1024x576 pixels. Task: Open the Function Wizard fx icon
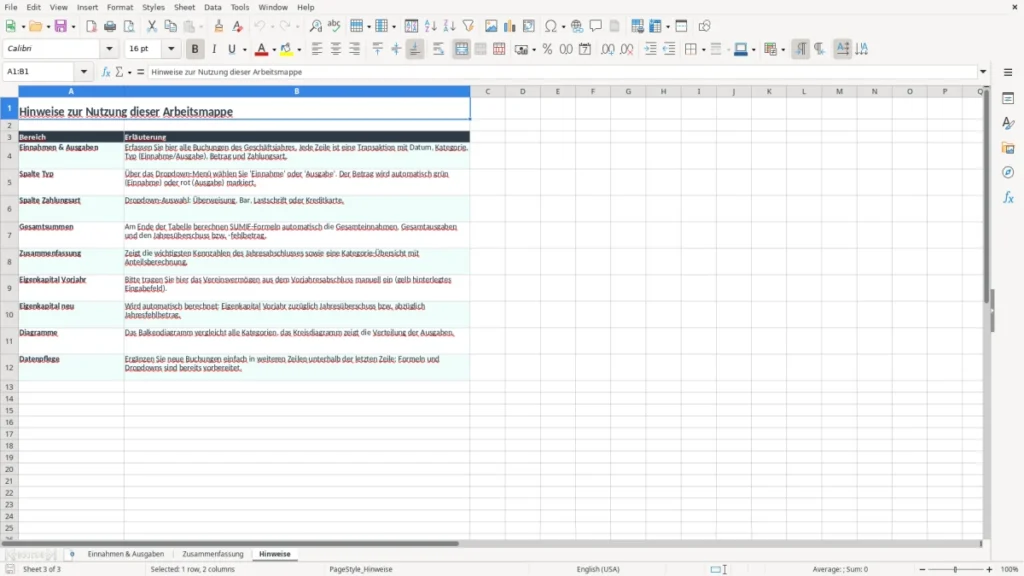click(x=106, y=72)
